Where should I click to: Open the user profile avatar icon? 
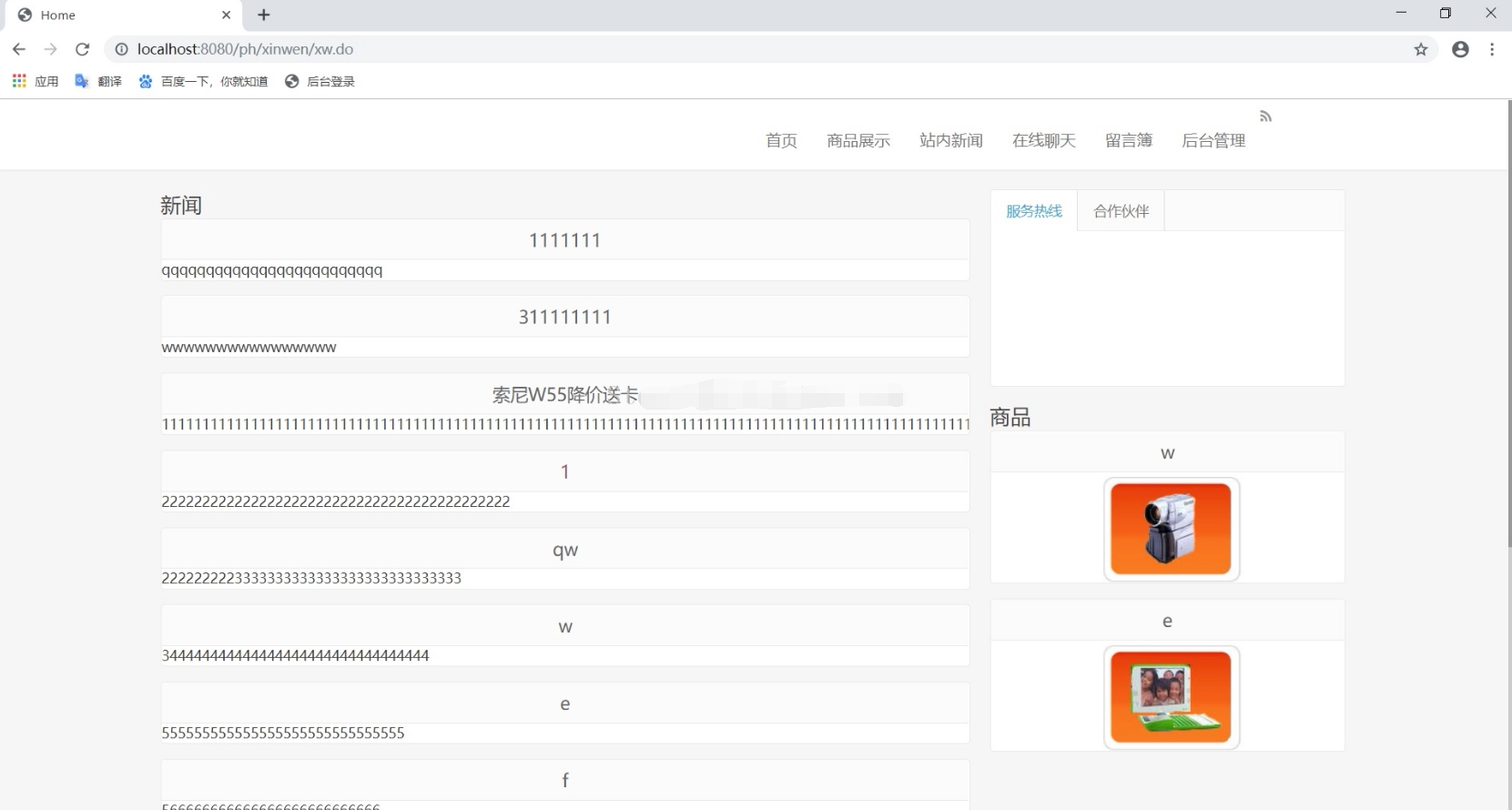coord(1460,49)
